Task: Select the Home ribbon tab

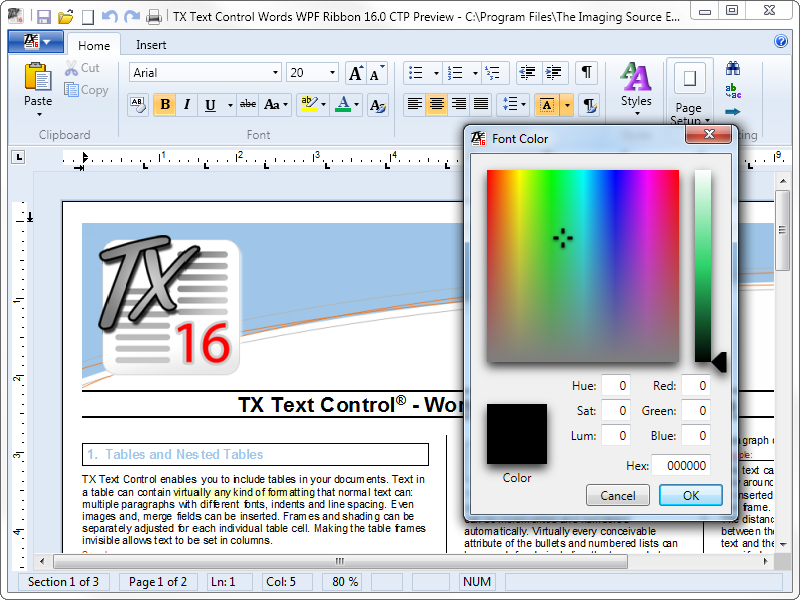Action: pos(94,45)
